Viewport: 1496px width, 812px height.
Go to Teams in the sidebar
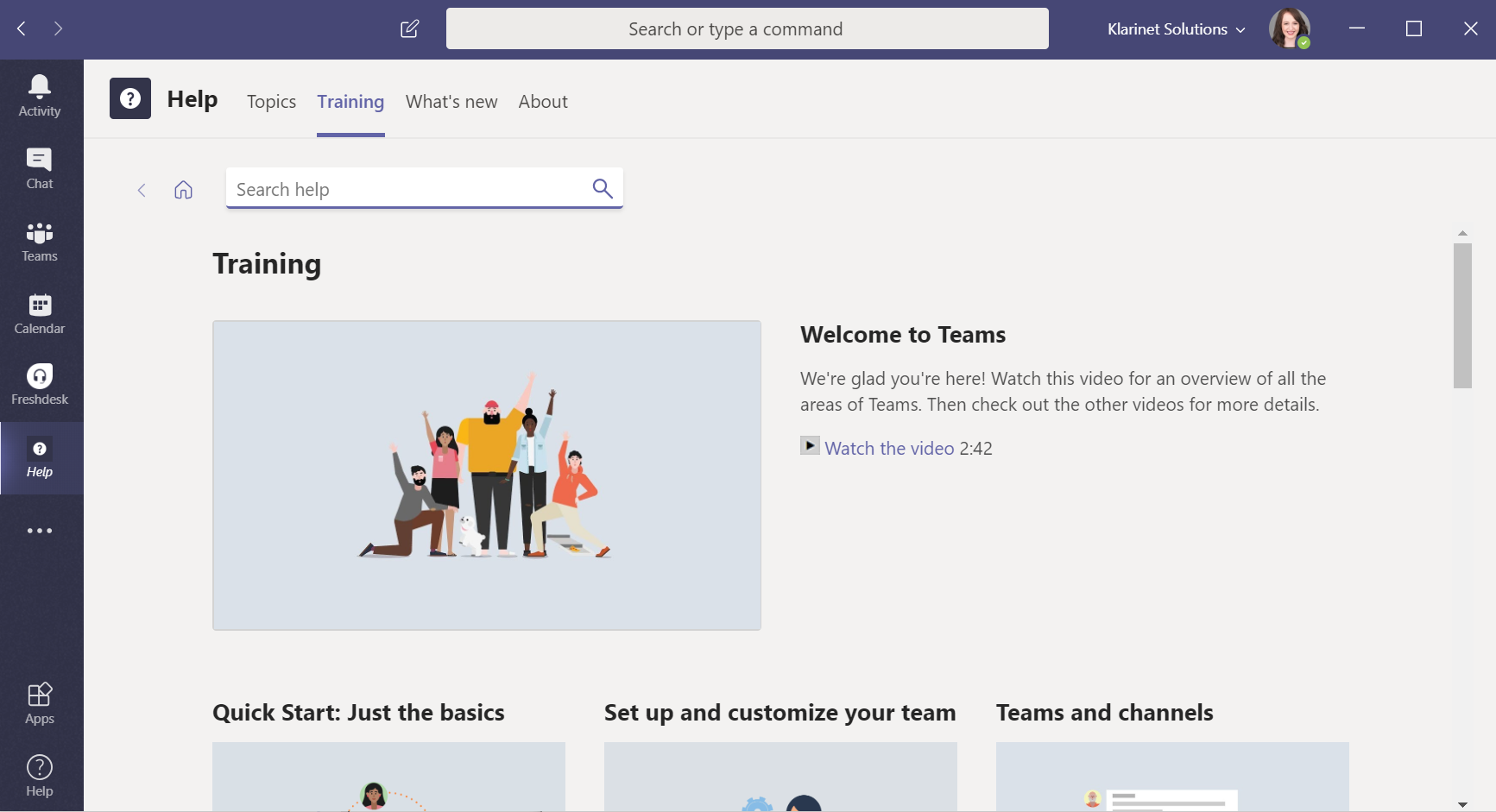40,241
